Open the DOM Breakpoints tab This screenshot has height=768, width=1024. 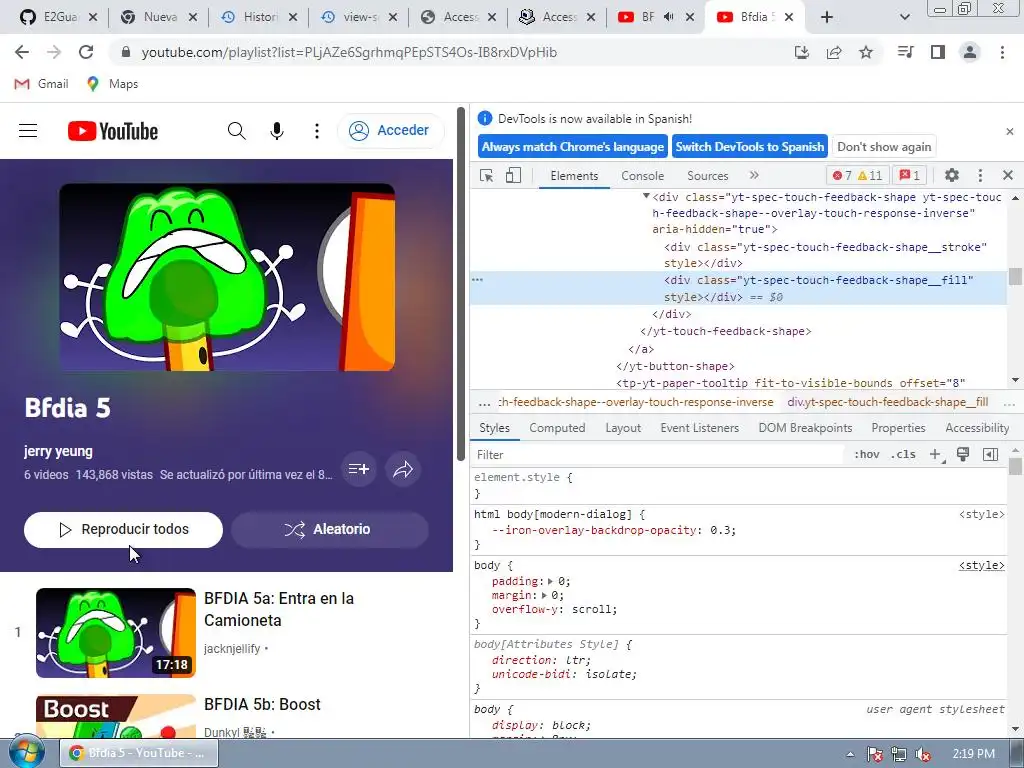click(805, 428)
